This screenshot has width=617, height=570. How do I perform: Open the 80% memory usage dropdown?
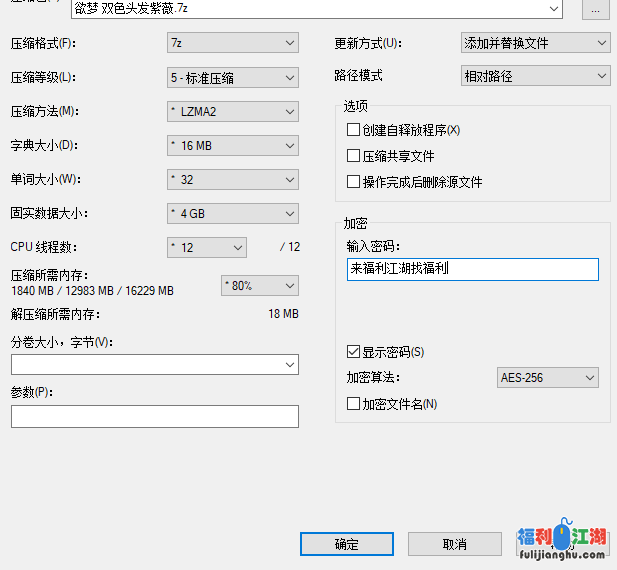tap(259, 286)
